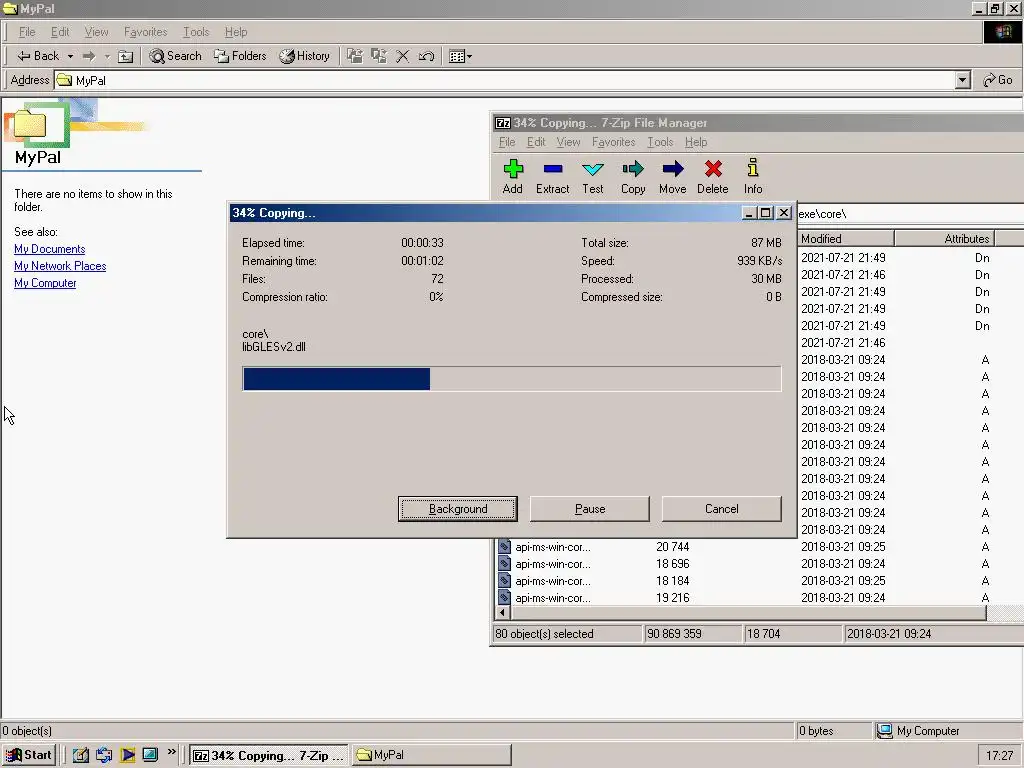Click the media player quick launch icon
The height and width of the screenshot is (768, 1024).
click(x=127, y=755)
